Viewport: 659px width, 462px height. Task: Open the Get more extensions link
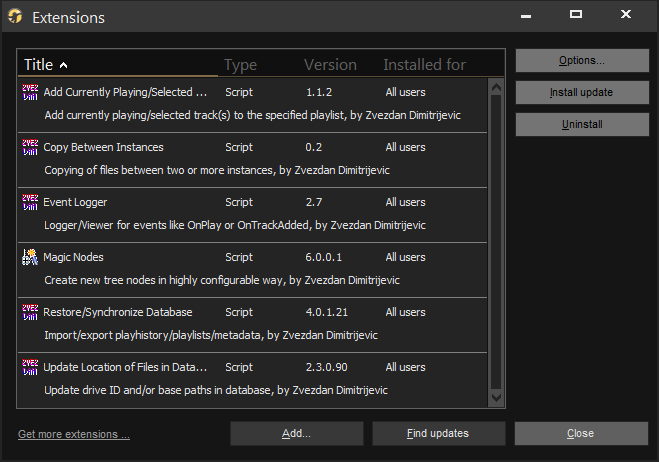click(x=74, y=434)
